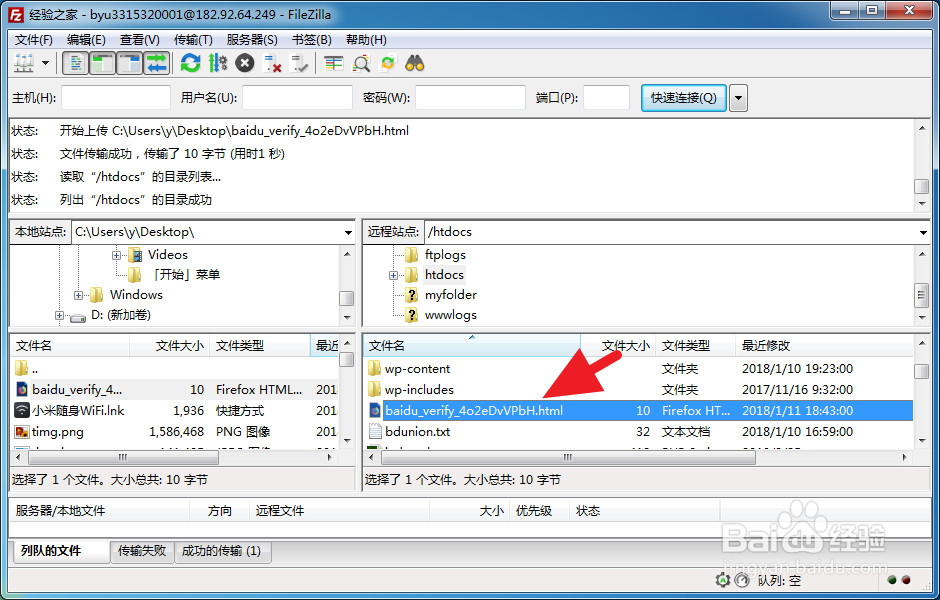Toggle transfer queue display
This screenshot has height=600, width=940.
coord(156,63)
